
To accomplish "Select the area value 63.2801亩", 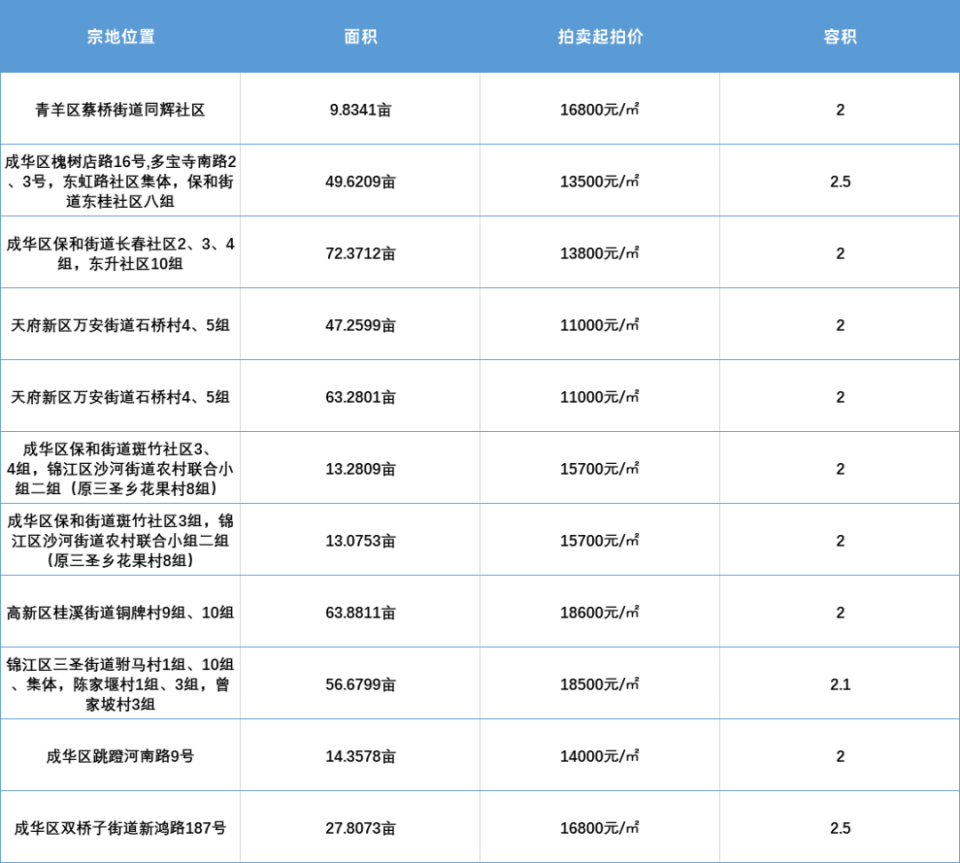I will tap(360, 395).
